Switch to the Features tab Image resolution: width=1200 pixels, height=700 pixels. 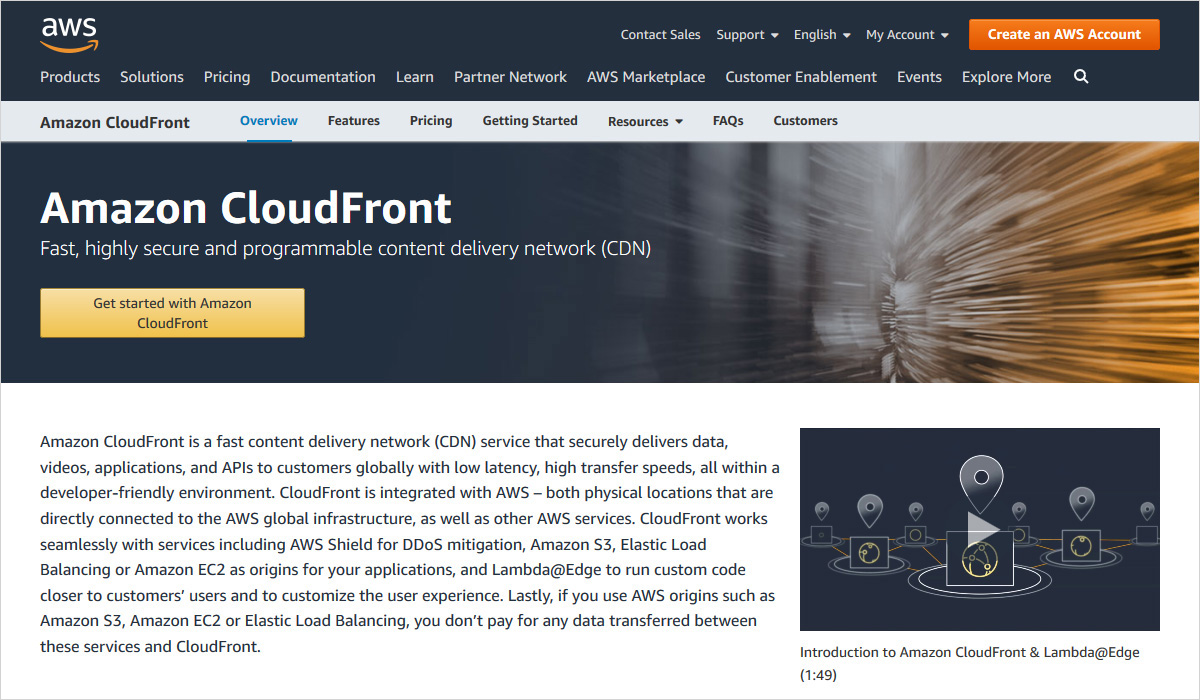(354, 121)
